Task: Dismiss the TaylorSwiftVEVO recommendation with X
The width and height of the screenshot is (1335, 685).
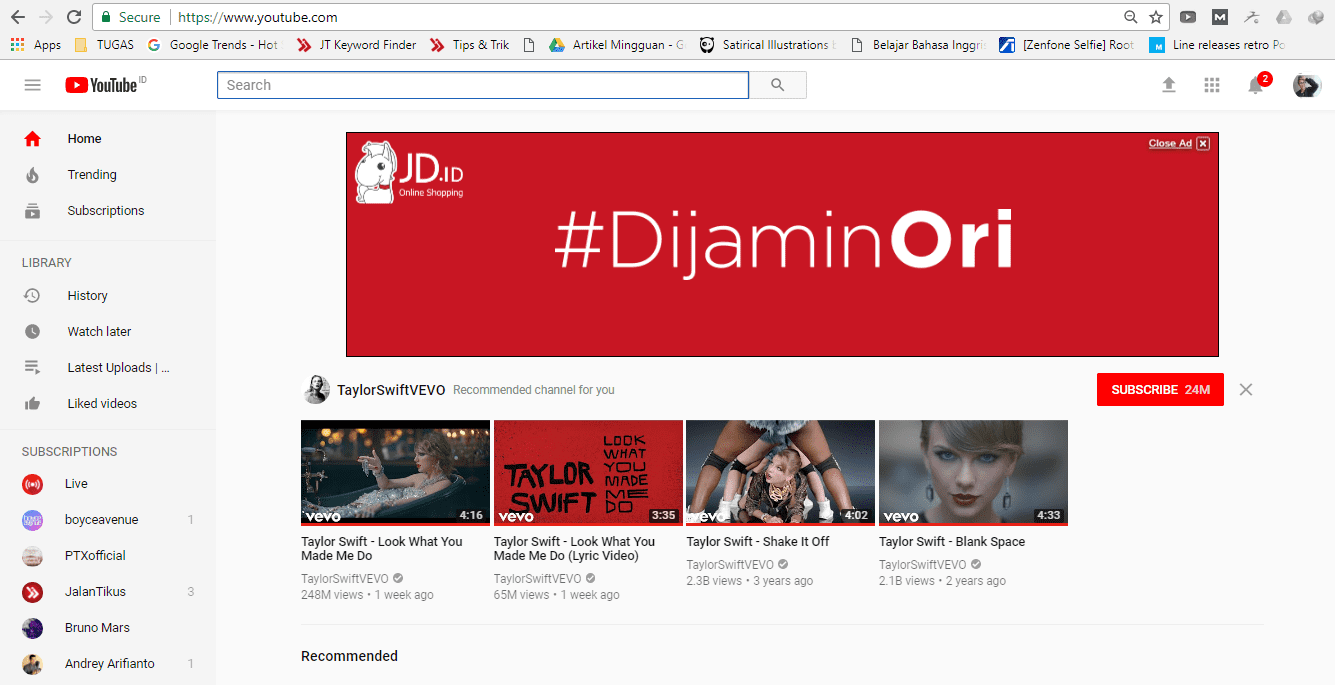Action: (1246, 390)
